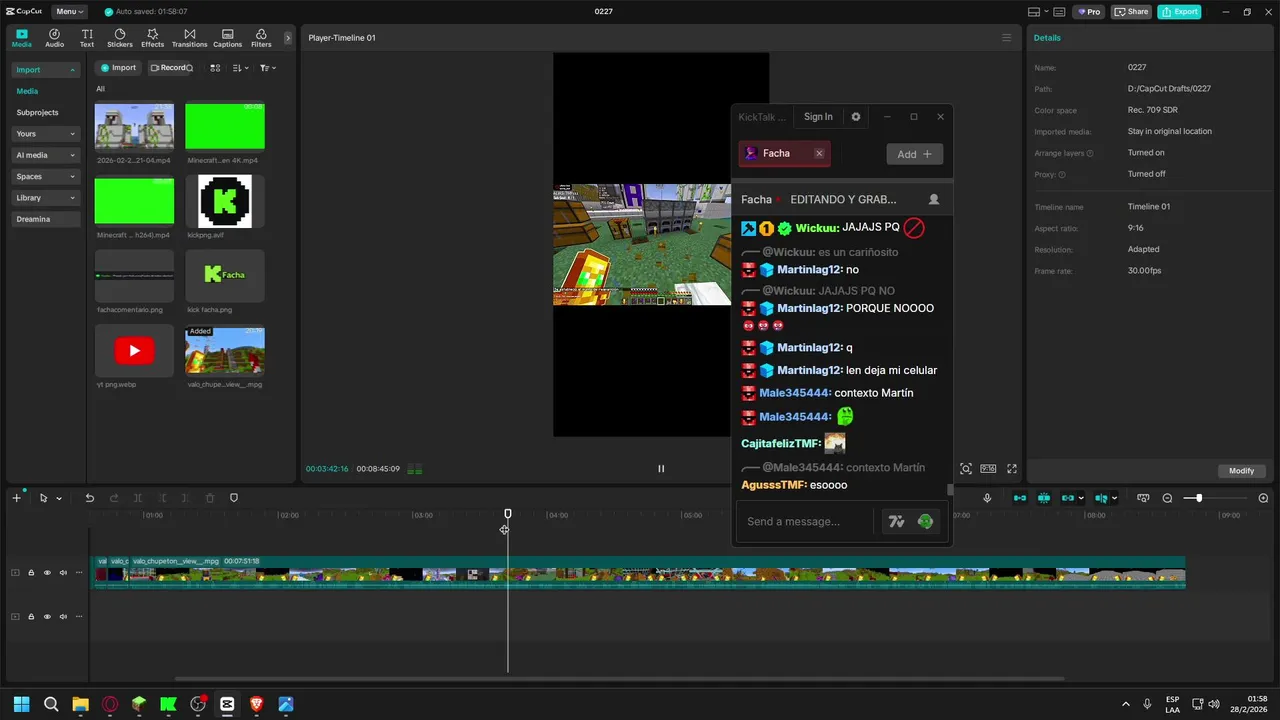Screen dimensions: 1280x720
Task: Click the Share button
Action: pos(1131,12)
